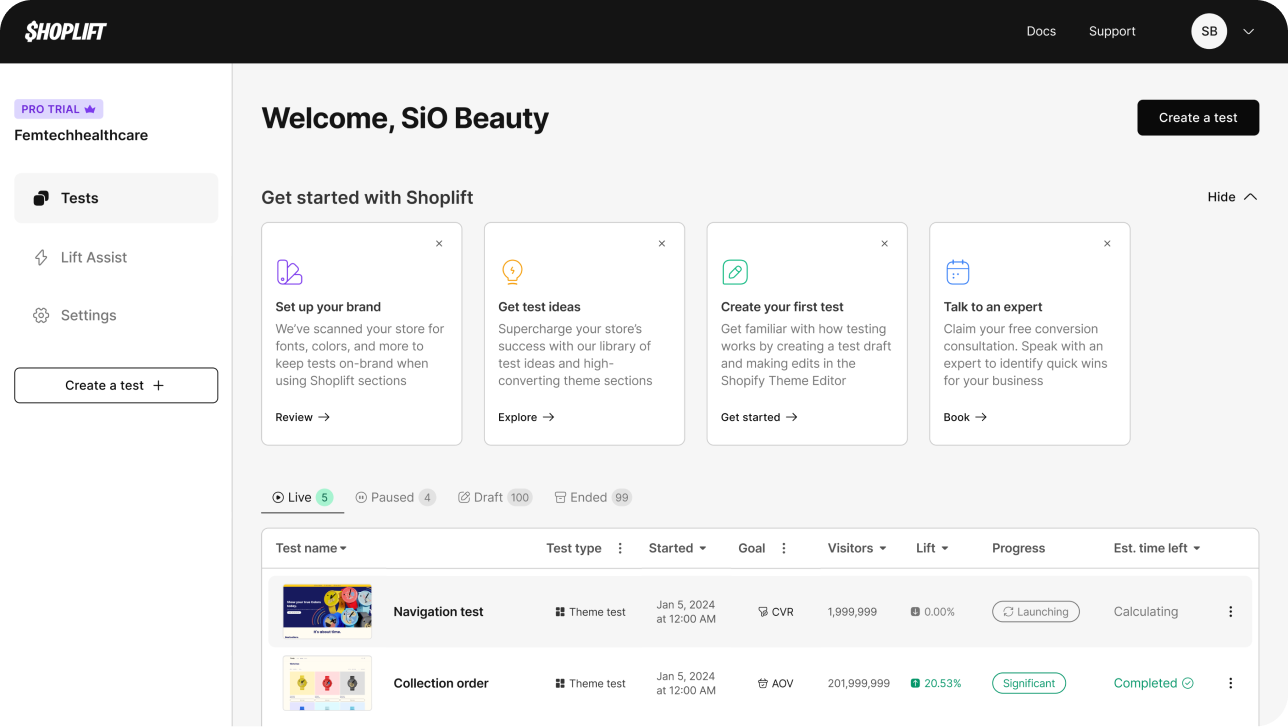Viewport: 1288px width, 727px height.
Task: Open the Collection order thumbnail
Action: (327, 683)
